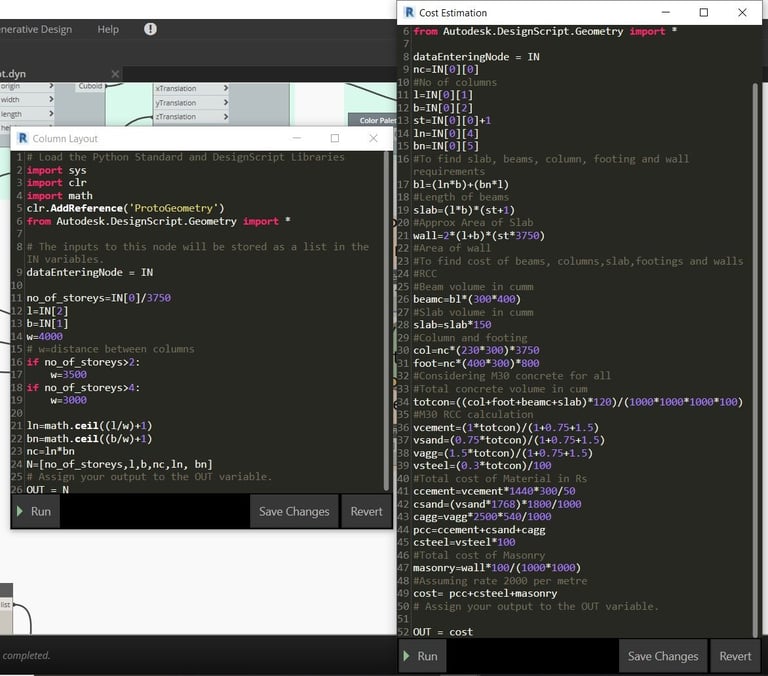Close the Cost Estimation window
Image resolution: width=768 pixels, height=676 pixels.
742,12
